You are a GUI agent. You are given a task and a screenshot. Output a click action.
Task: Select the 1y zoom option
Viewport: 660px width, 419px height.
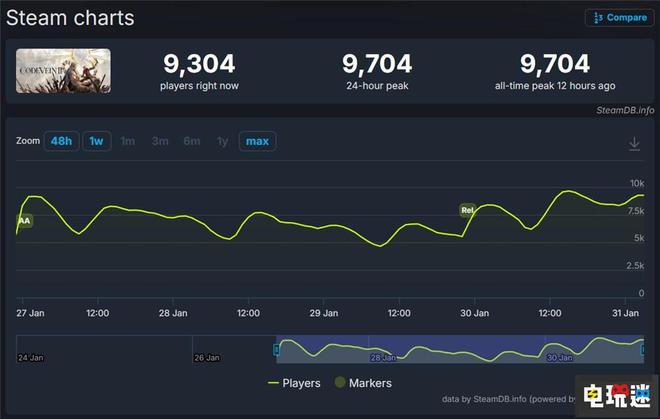click(223, 141)
